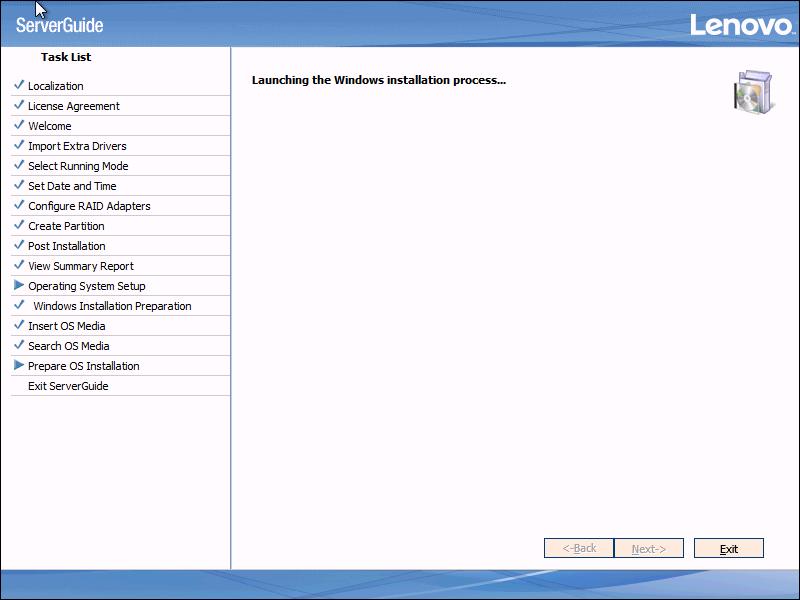Click the disabled Back button
This screenshot has width=800, height=600.
pos(579,548)
